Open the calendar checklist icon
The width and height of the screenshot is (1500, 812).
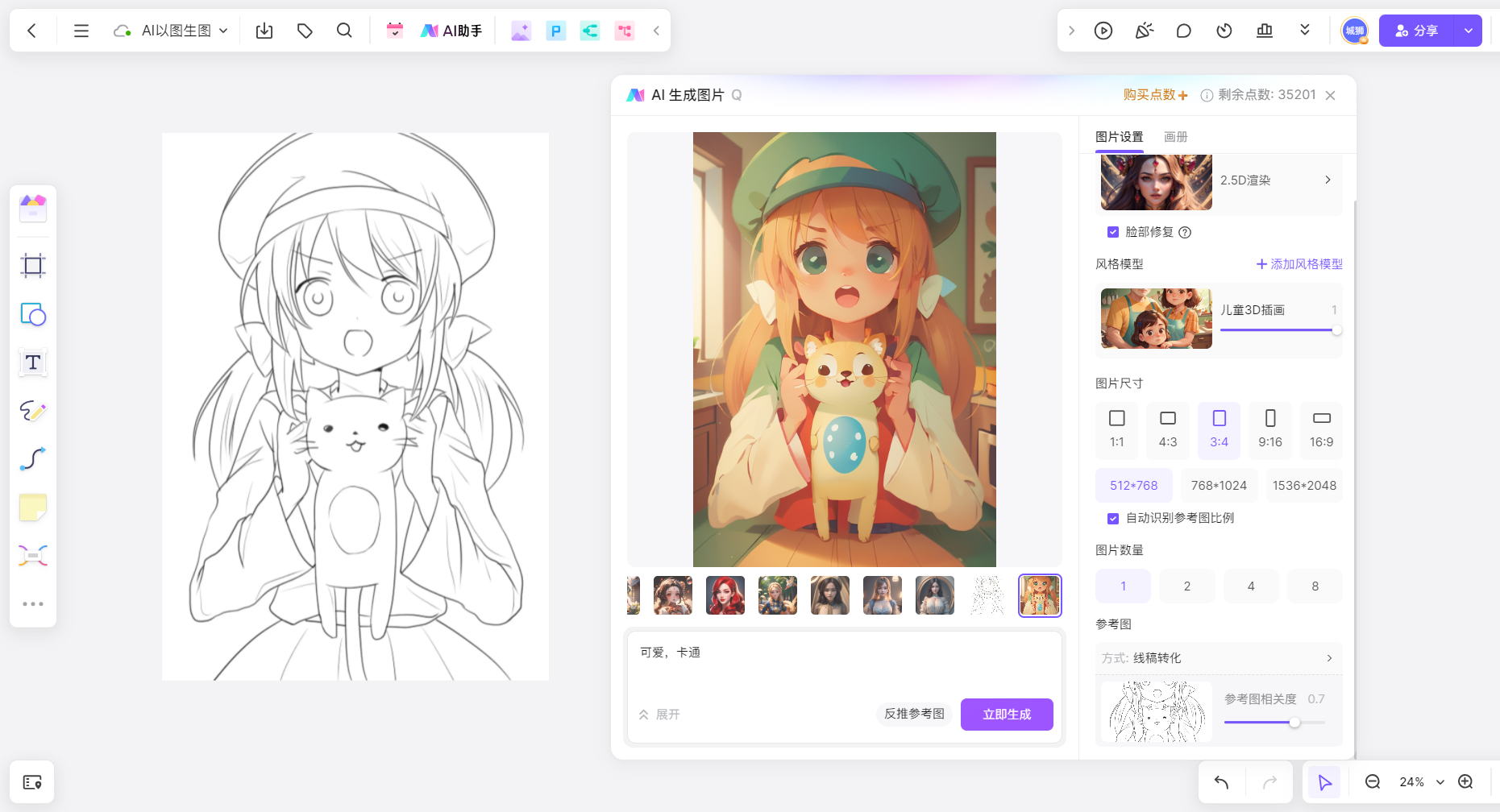click(395, 31)
